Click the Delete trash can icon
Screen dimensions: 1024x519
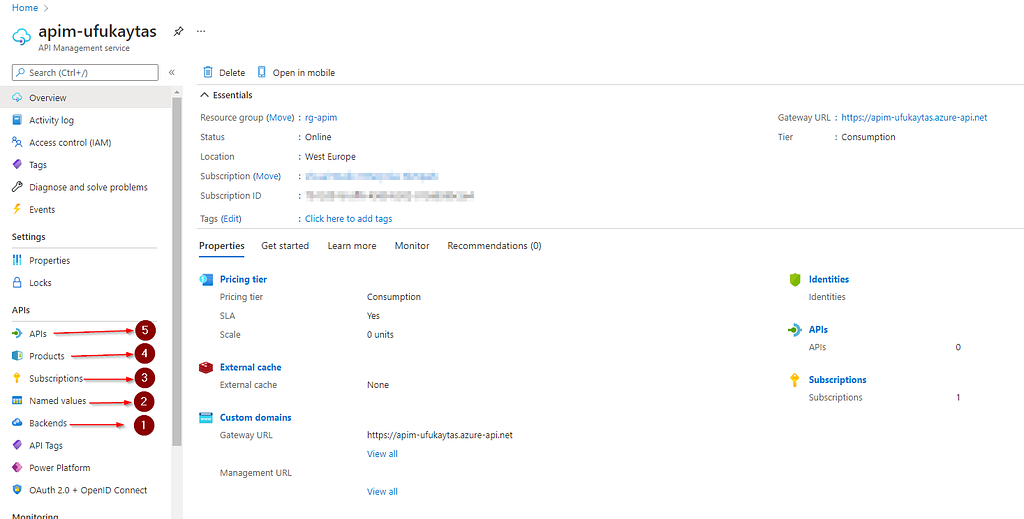point(208,72)
